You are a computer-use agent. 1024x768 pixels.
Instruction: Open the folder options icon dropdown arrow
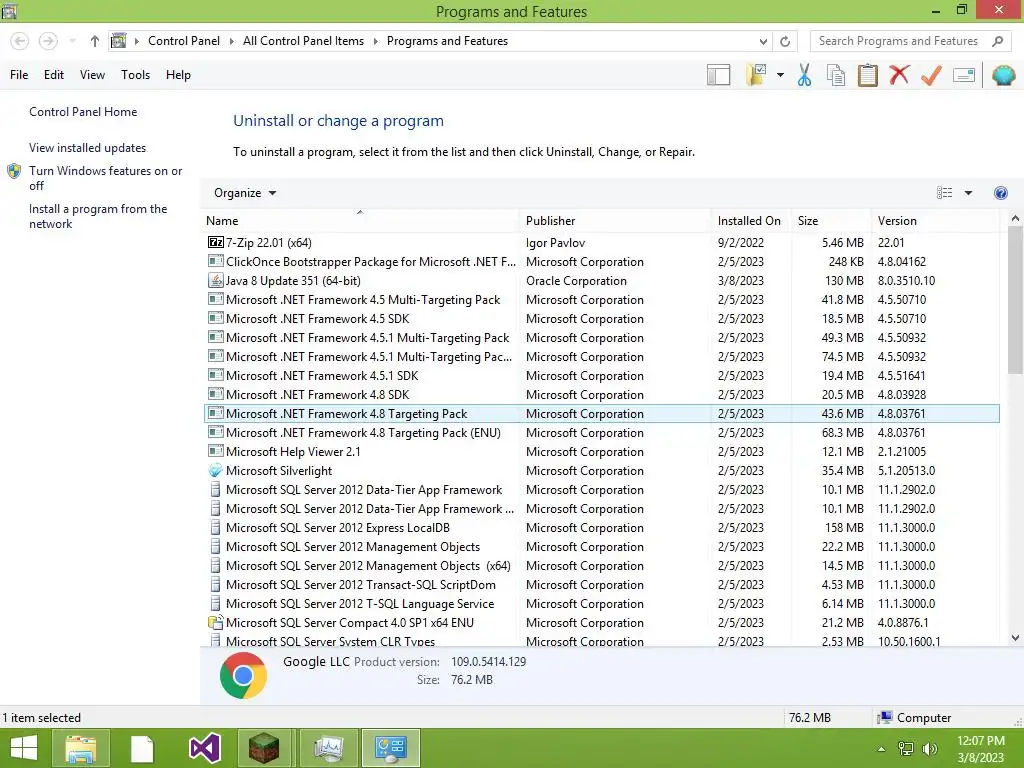780,75
